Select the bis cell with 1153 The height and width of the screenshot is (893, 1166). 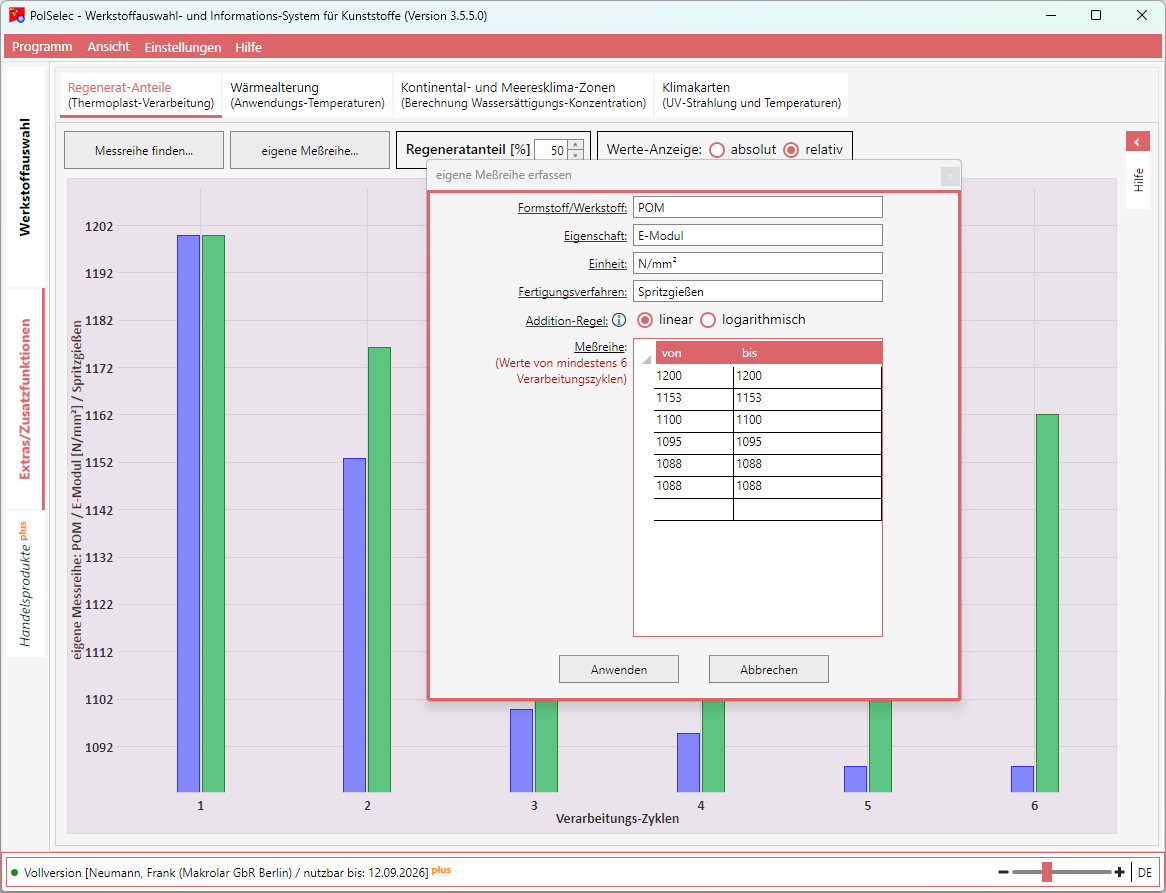[808, 399]
